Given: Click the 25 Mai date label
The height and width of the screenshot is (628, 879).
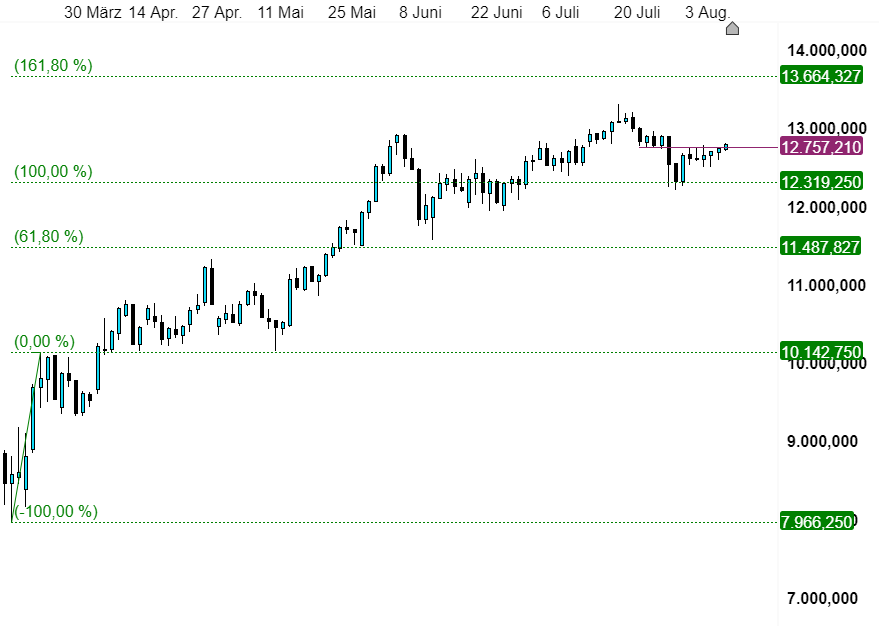Looking at the screenshot, I should point(351,12).
